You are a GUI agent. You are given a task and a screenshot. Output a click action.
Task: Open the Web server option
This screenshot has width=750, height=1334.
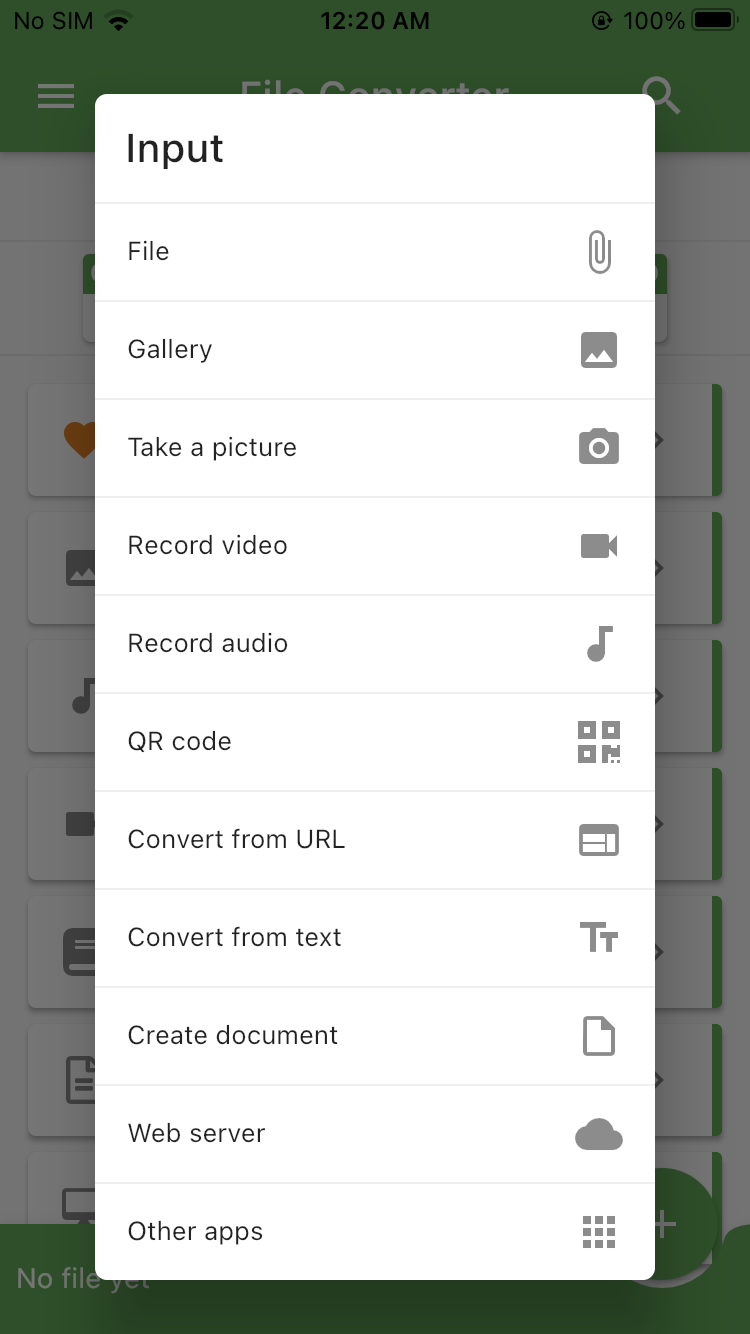pos(375,1134)
